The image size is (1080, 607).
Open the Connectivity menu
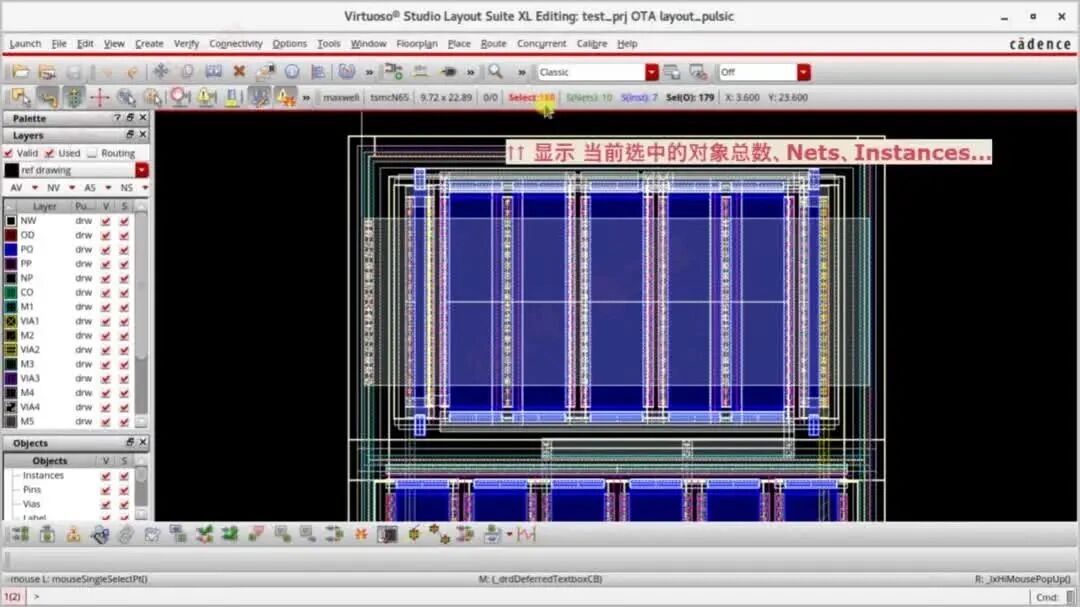tap(236, 43)
